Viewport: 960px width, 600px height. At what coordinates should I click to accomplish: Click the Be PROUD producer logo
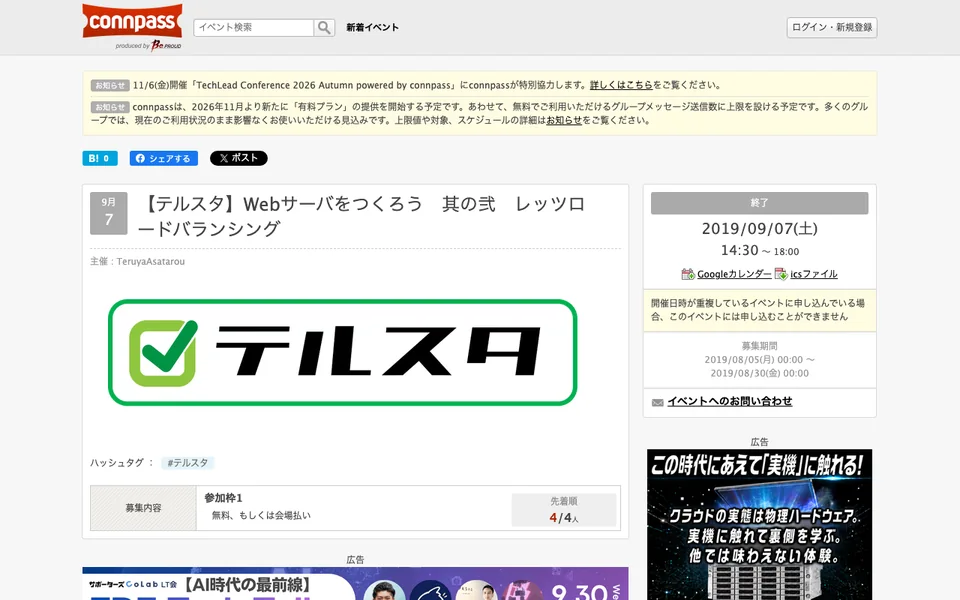(x=166, y=45)
